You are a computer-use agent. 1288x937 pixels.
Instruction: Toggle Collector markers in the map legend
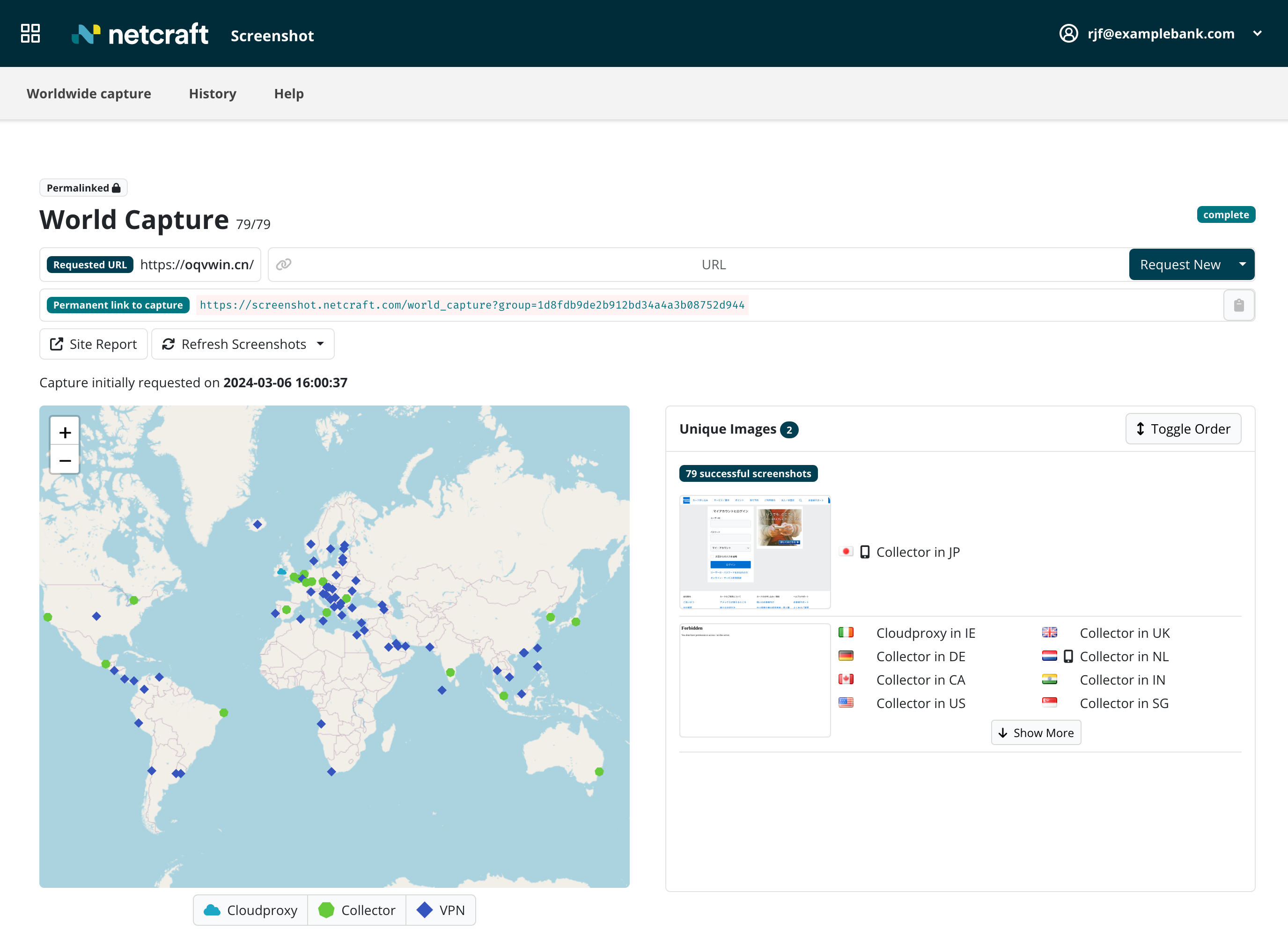coord(357,910)
